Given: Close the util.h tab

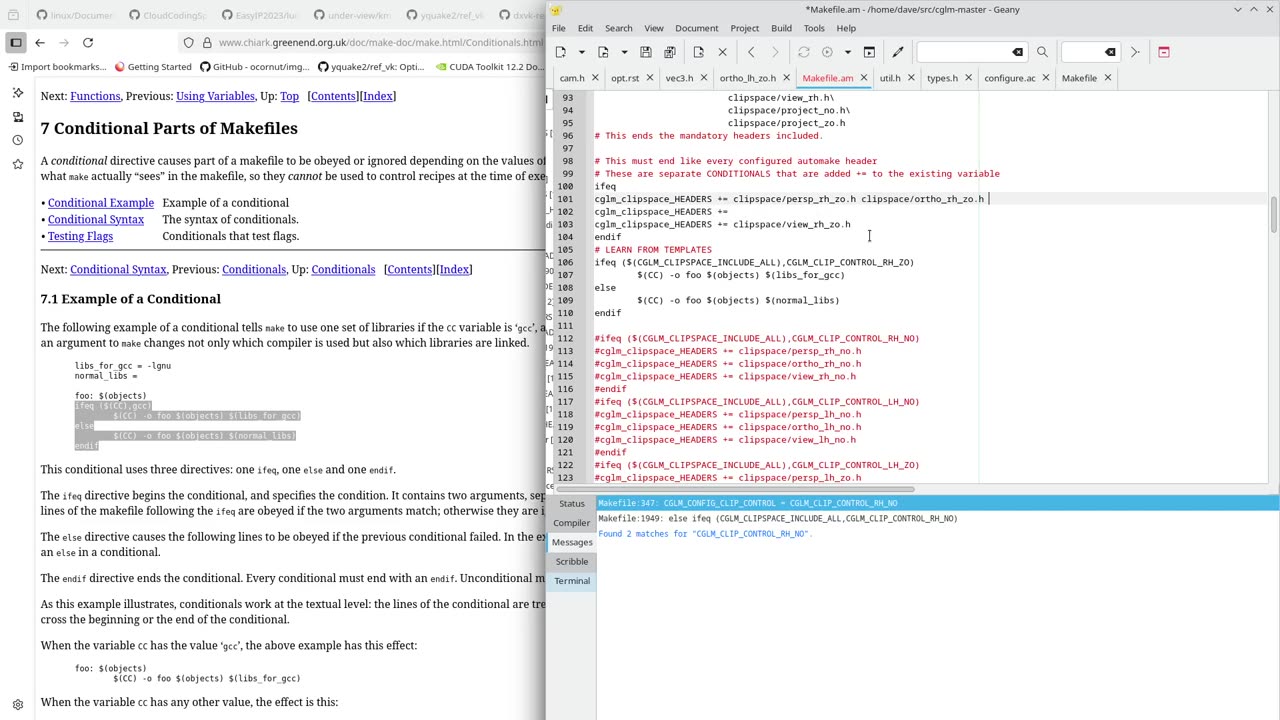Looking at the screenshot, I should coord(911,78).
